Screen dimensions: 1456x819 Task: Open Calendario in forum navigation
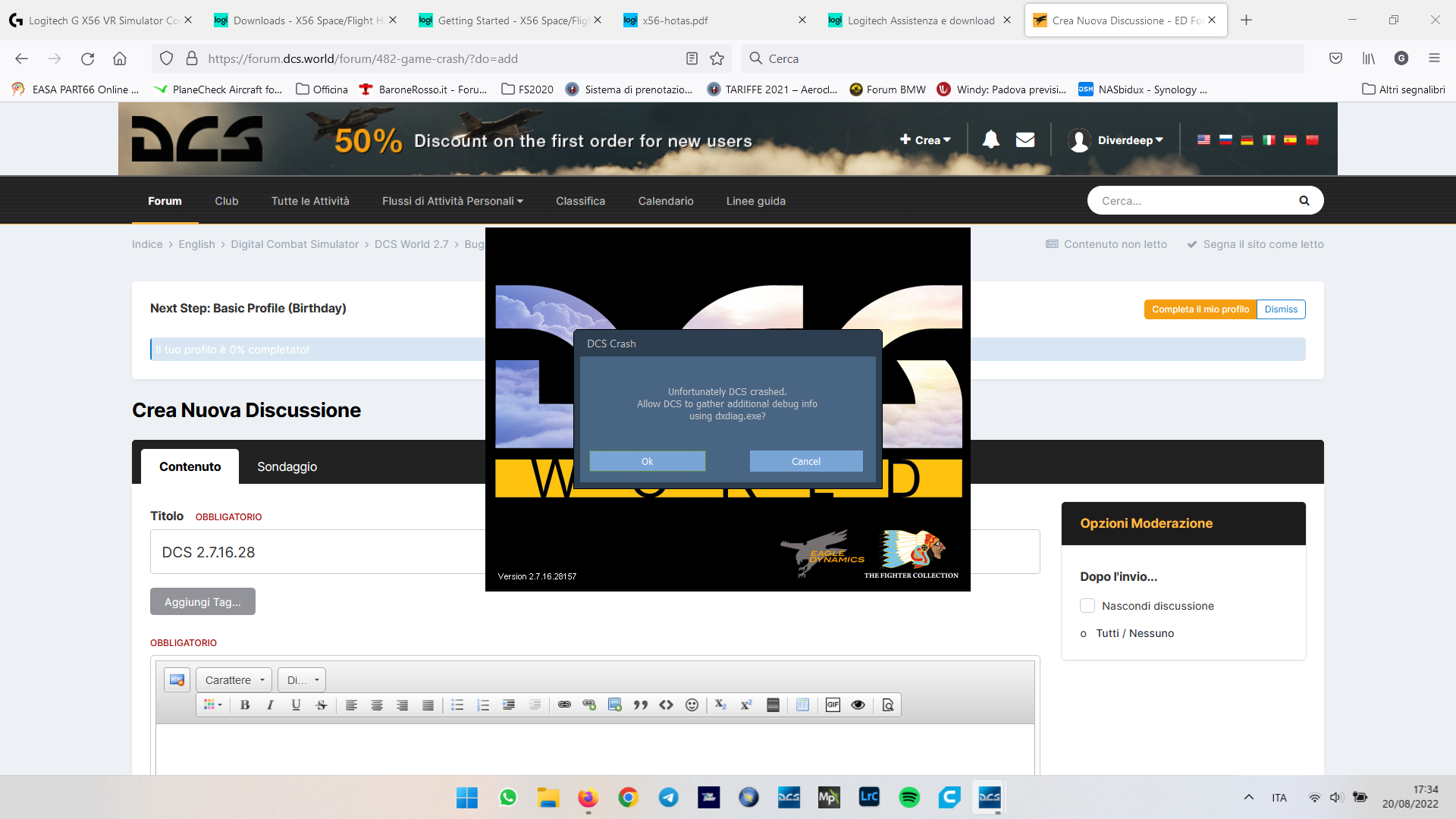[x=666, y=201]
